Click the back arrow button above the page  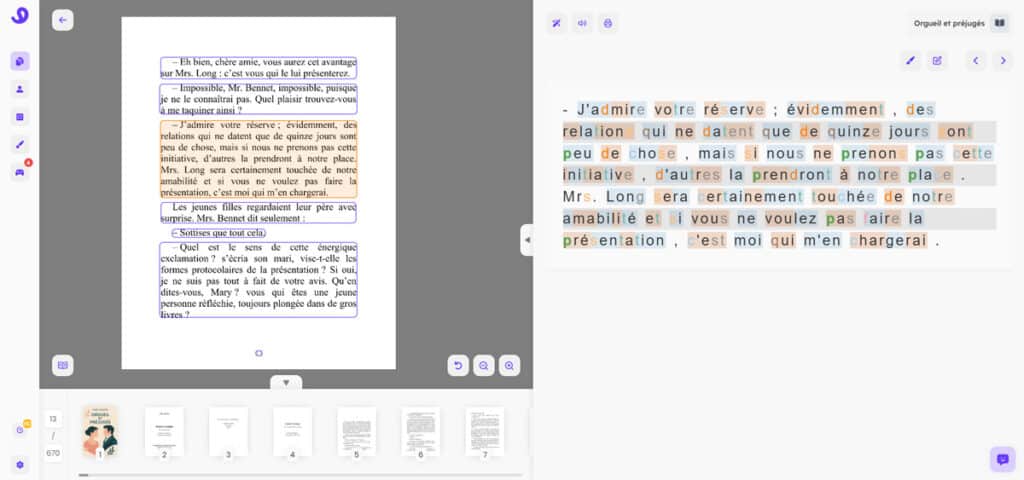pos(63,20)
